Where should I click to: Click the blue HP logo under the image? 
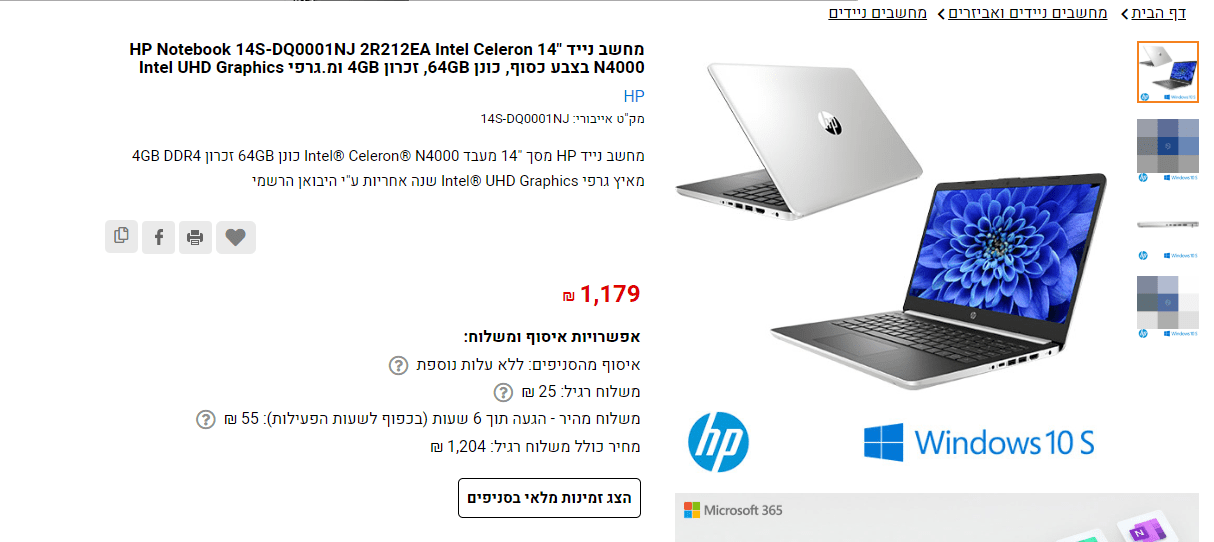coord(718,441)
